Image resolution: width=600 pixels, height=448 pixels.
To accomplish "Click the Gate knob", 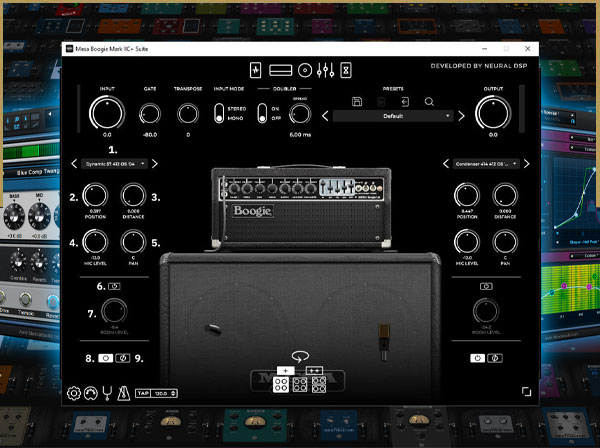I will point(150,114).
